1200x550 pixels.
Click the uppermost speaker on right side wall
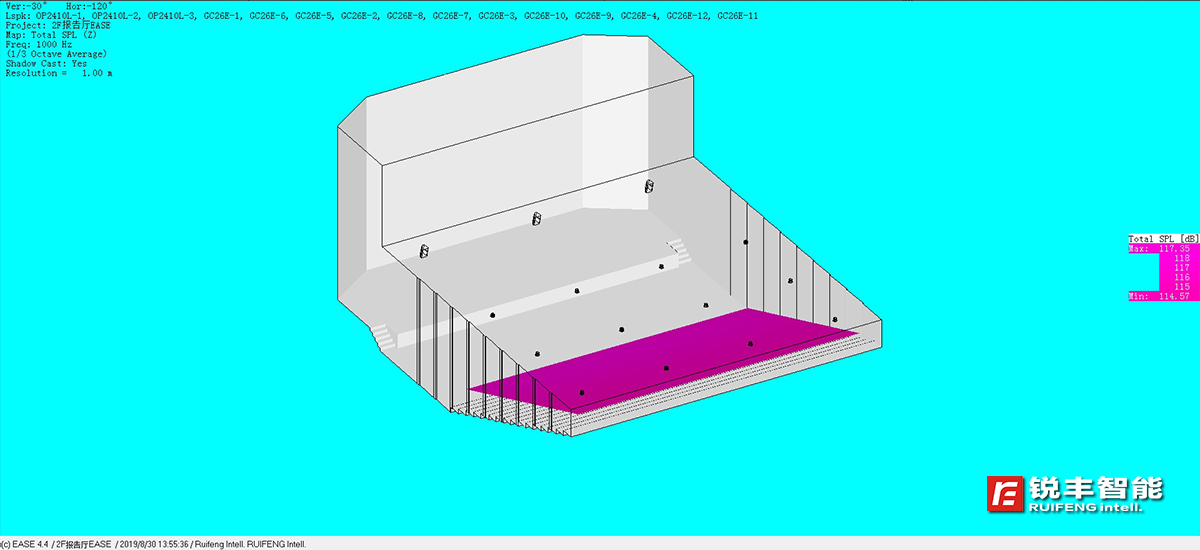pos(745,242)
